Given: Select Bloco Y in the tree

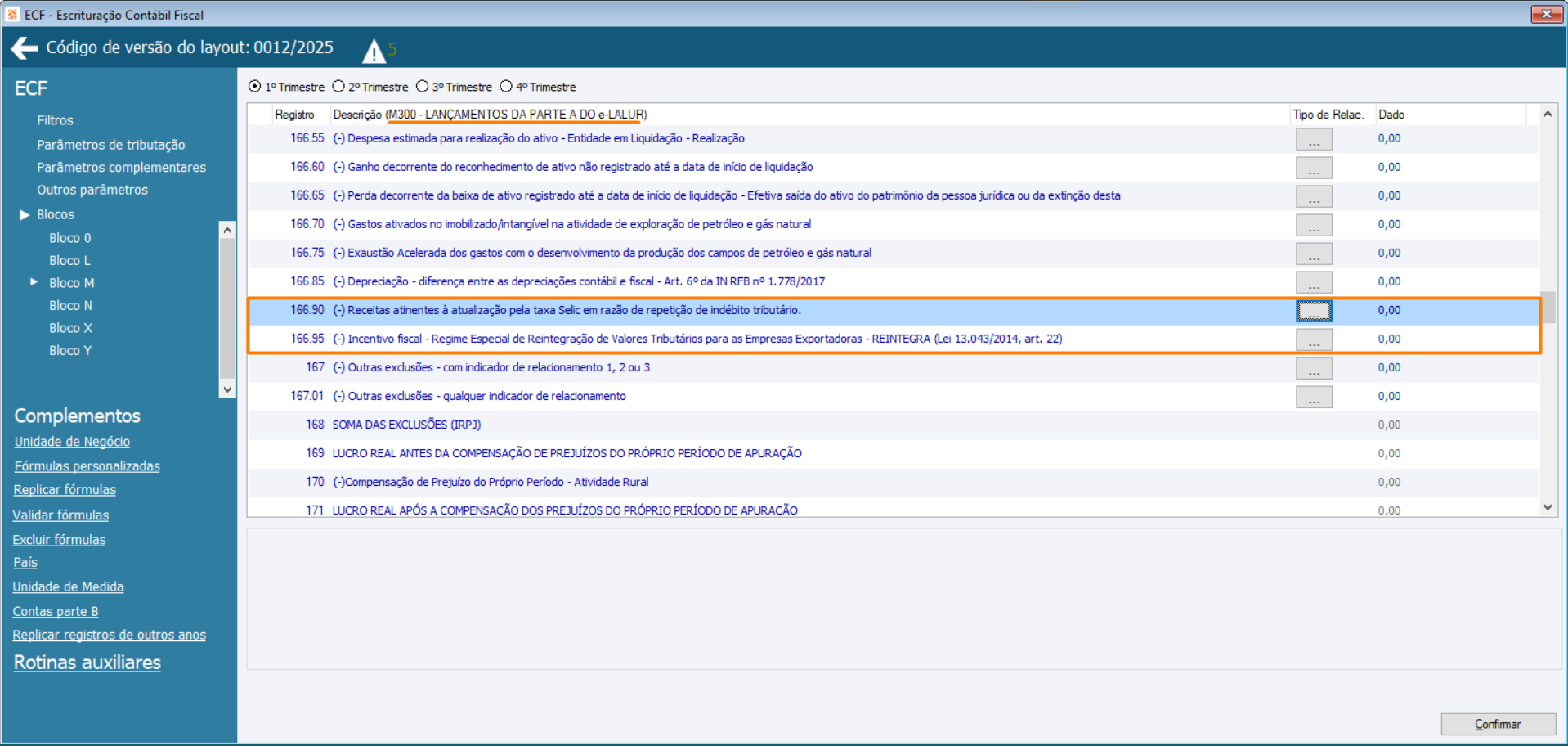Looking at the screenshot, I should pos(70,350).
